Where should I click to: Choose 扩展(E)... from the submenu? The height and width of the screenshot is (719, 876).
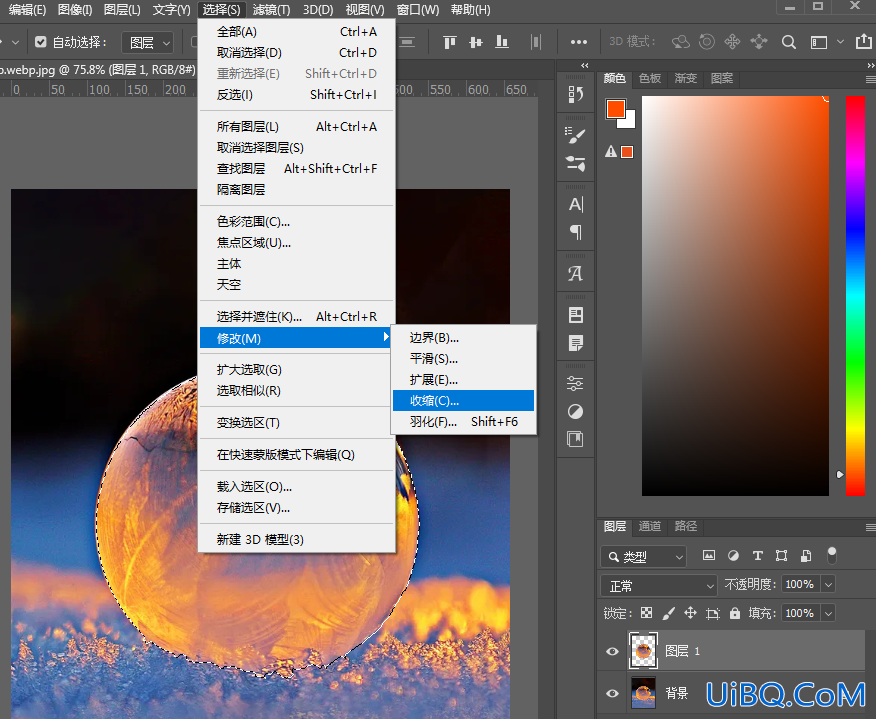click(463, 380)
